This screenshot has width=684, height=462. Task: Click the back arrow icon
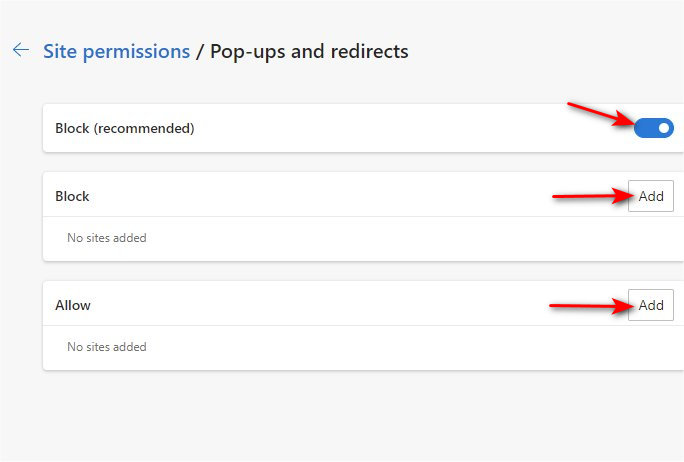point(20,50)
